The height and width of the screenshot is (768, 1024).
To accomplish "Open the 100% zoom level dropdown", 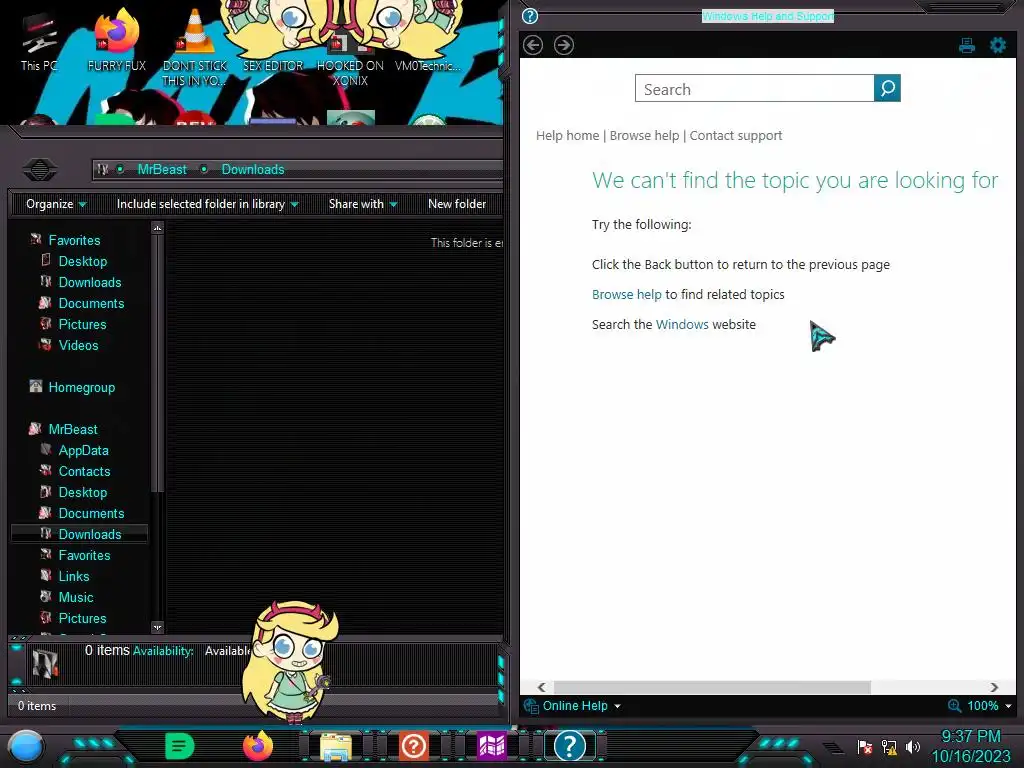I will click(989, 706).
